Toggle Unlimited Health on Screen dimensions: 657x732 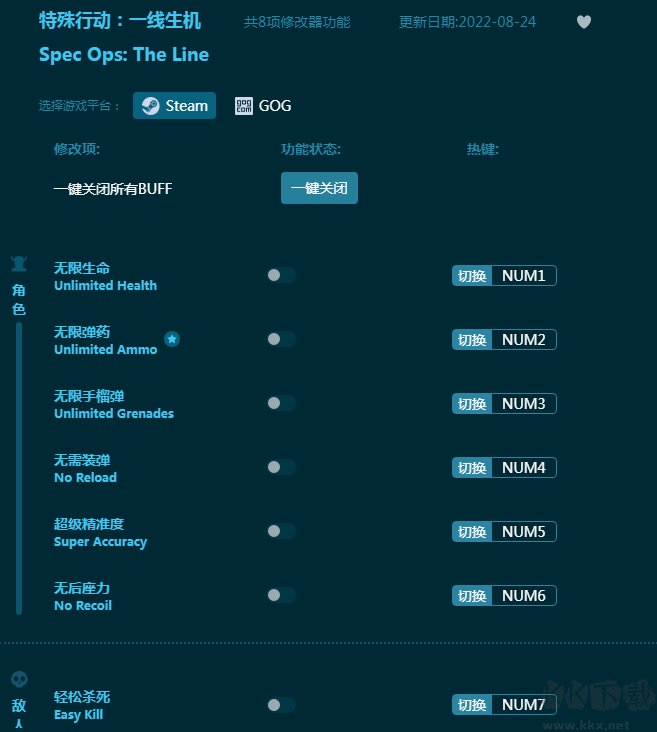click(x=281, y=276)
